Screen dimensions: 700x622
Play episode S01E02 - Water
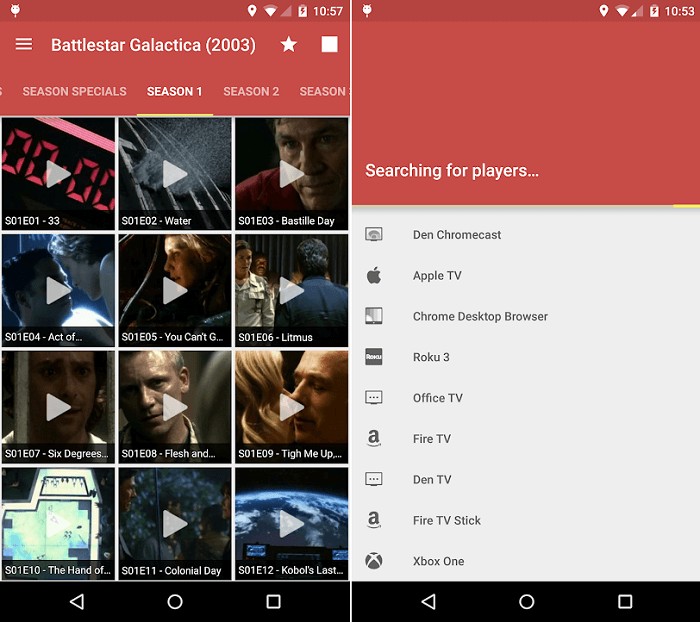[175, 174]
